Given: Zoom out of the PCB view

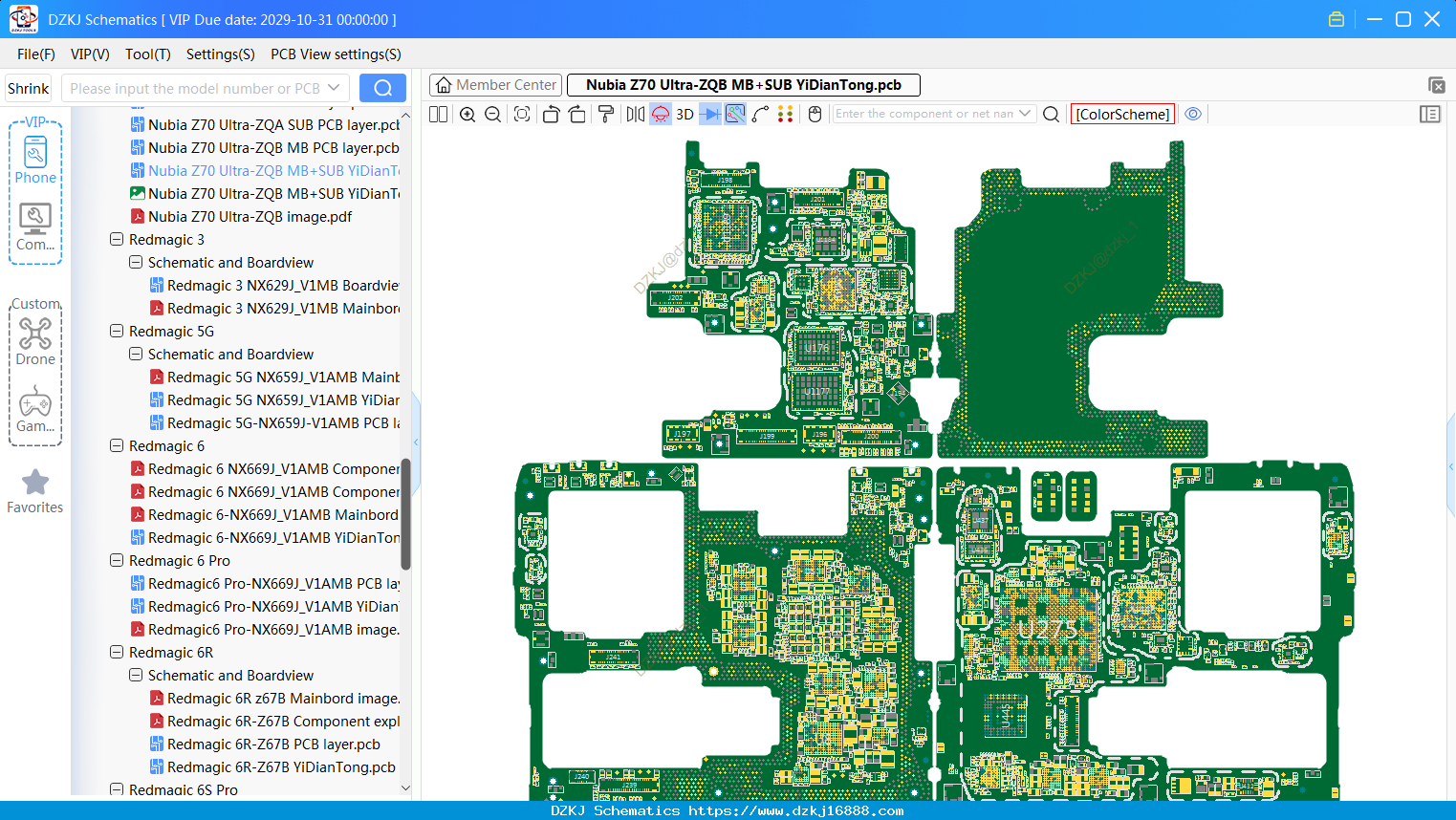Looking at the screenshot, I should point(493,114).
